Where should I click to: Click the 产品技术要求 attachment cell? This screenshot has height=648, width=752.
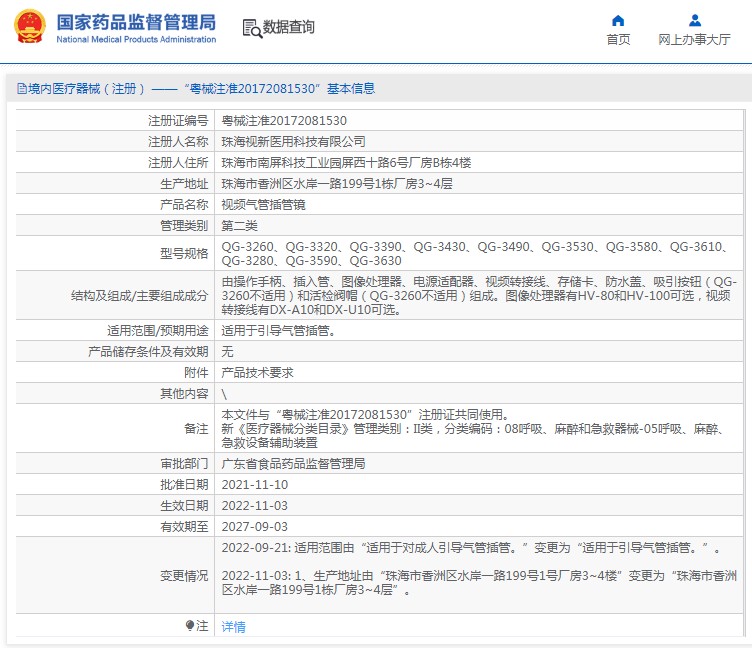[256, 372]
